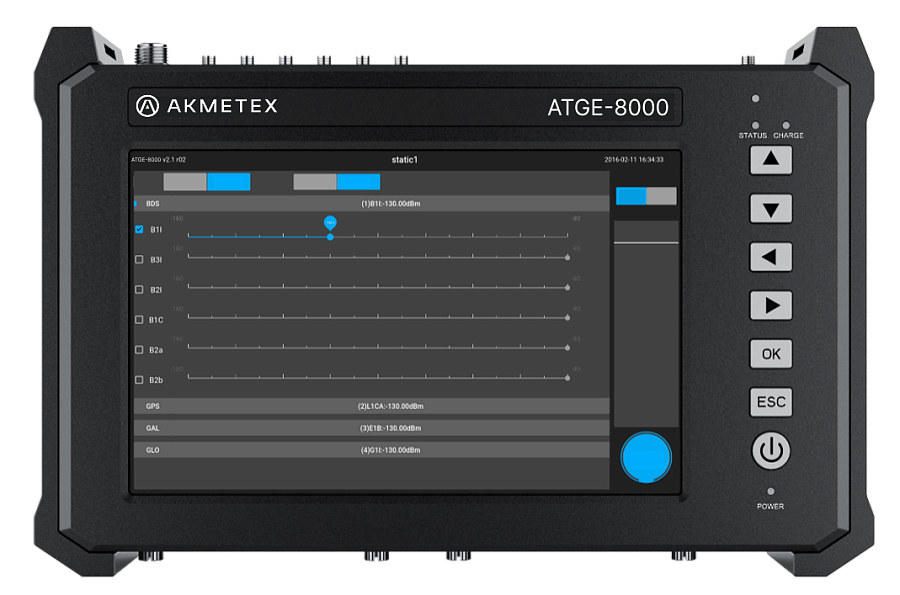Click the ATGE-8000 model name label
The height and width of the screenshot is (595, 900).
608,107
